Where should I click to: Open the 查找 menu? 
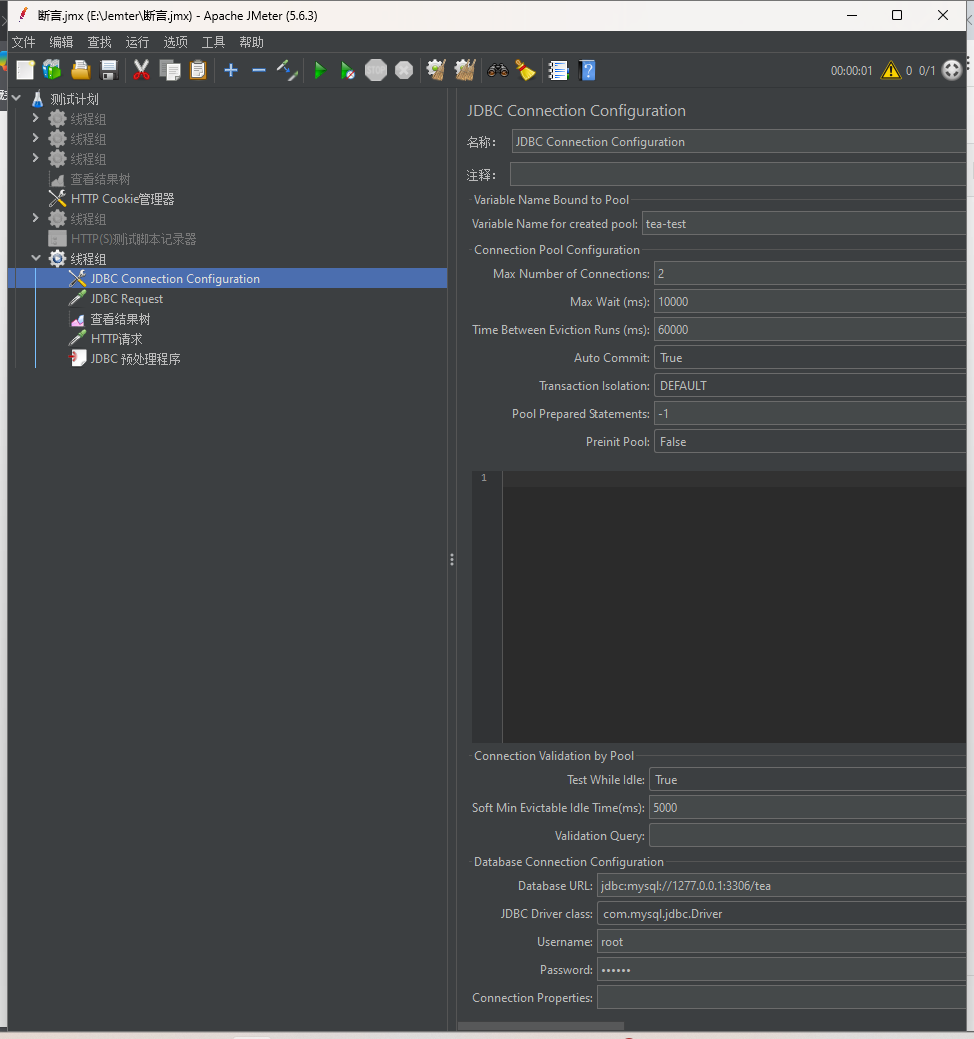tap(99, 42)
